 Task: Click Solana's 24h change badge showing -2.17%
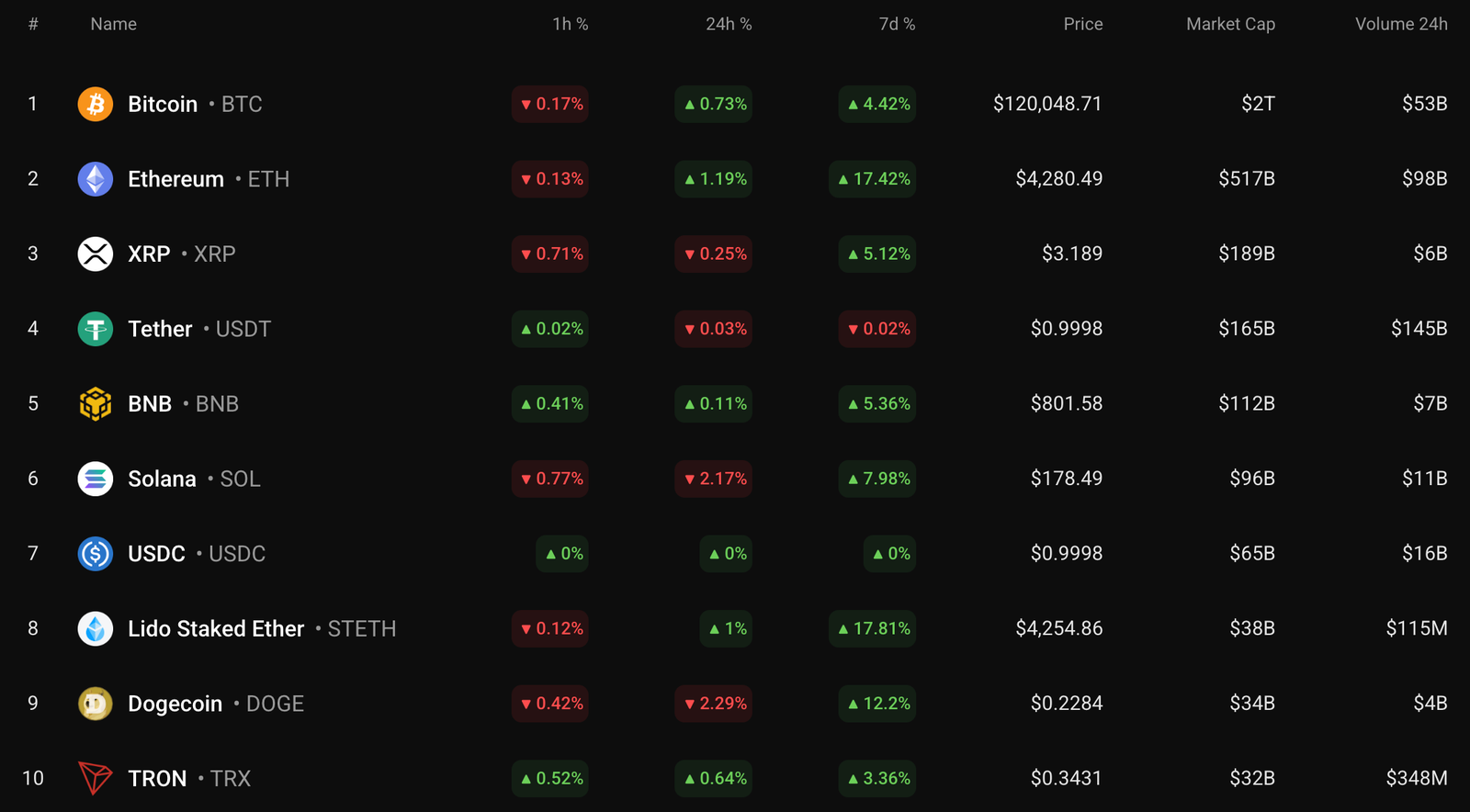pos(713,479)
